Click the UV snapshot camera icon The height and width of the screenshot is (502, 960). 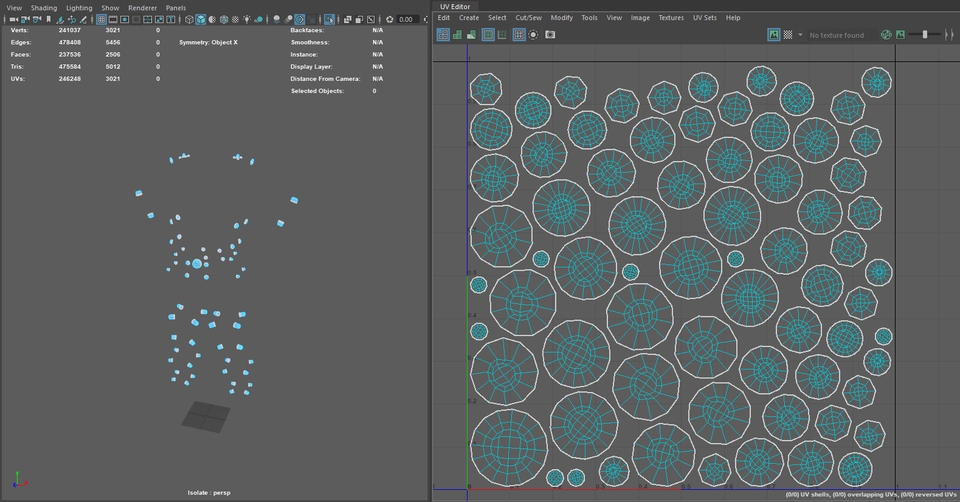point(550,34)
